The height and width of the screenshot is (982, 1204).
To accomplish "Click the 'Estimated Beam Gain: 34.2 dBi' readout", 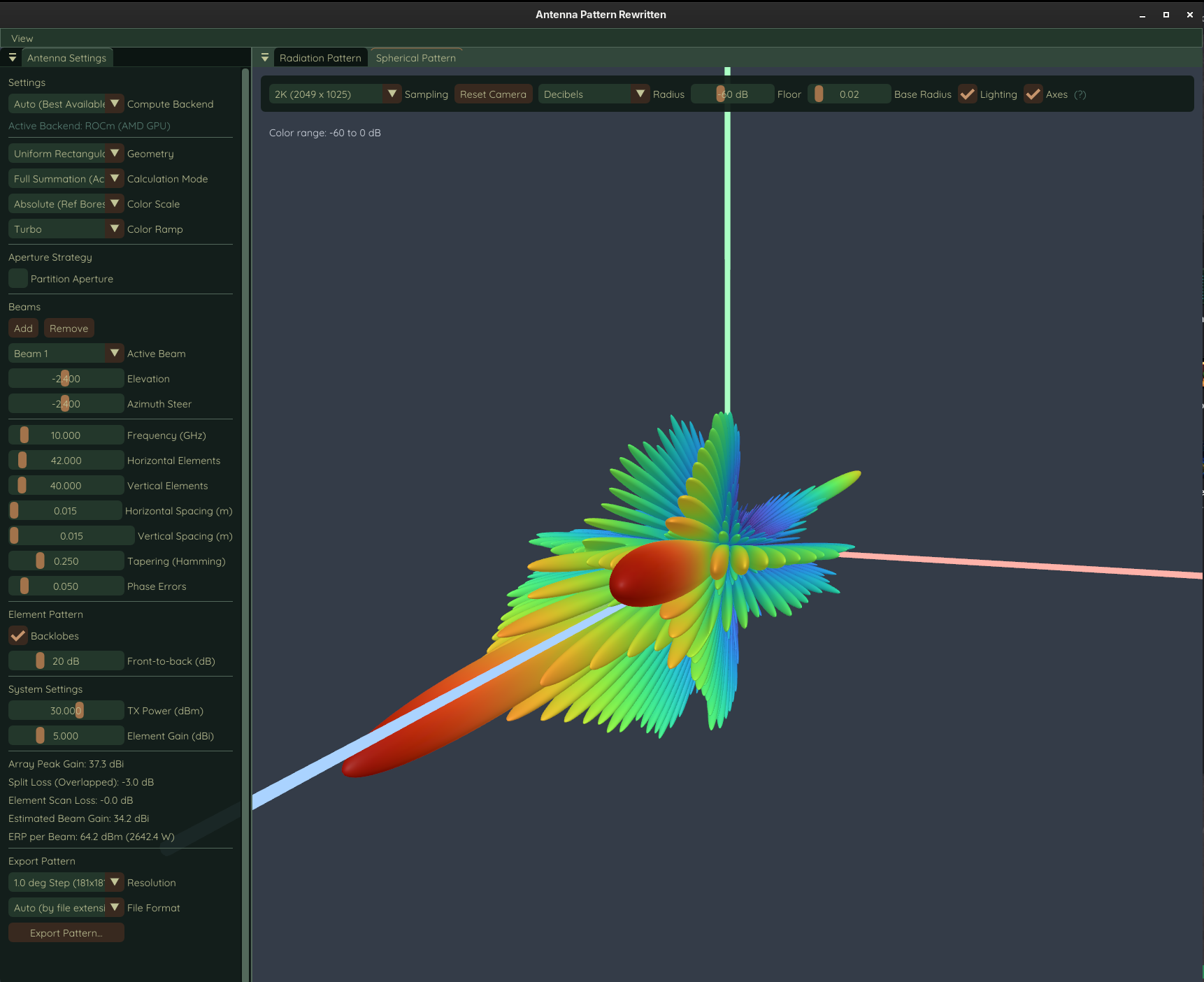I will tap(79, 818).
